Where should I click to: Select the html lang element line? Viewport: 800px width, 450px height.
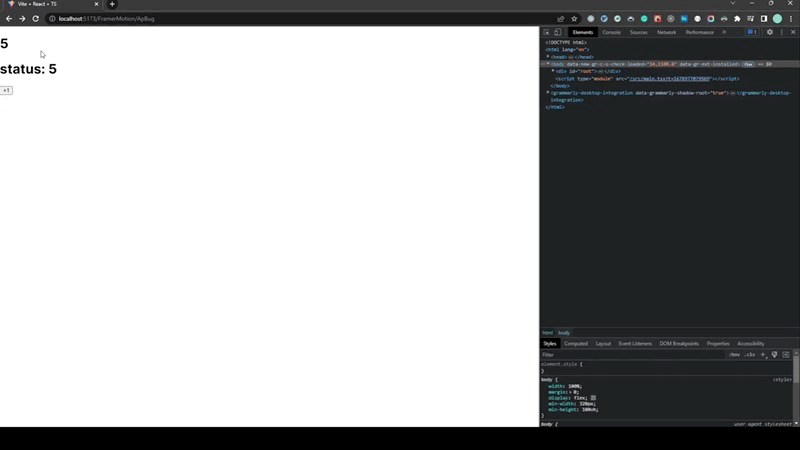[567, 49]
